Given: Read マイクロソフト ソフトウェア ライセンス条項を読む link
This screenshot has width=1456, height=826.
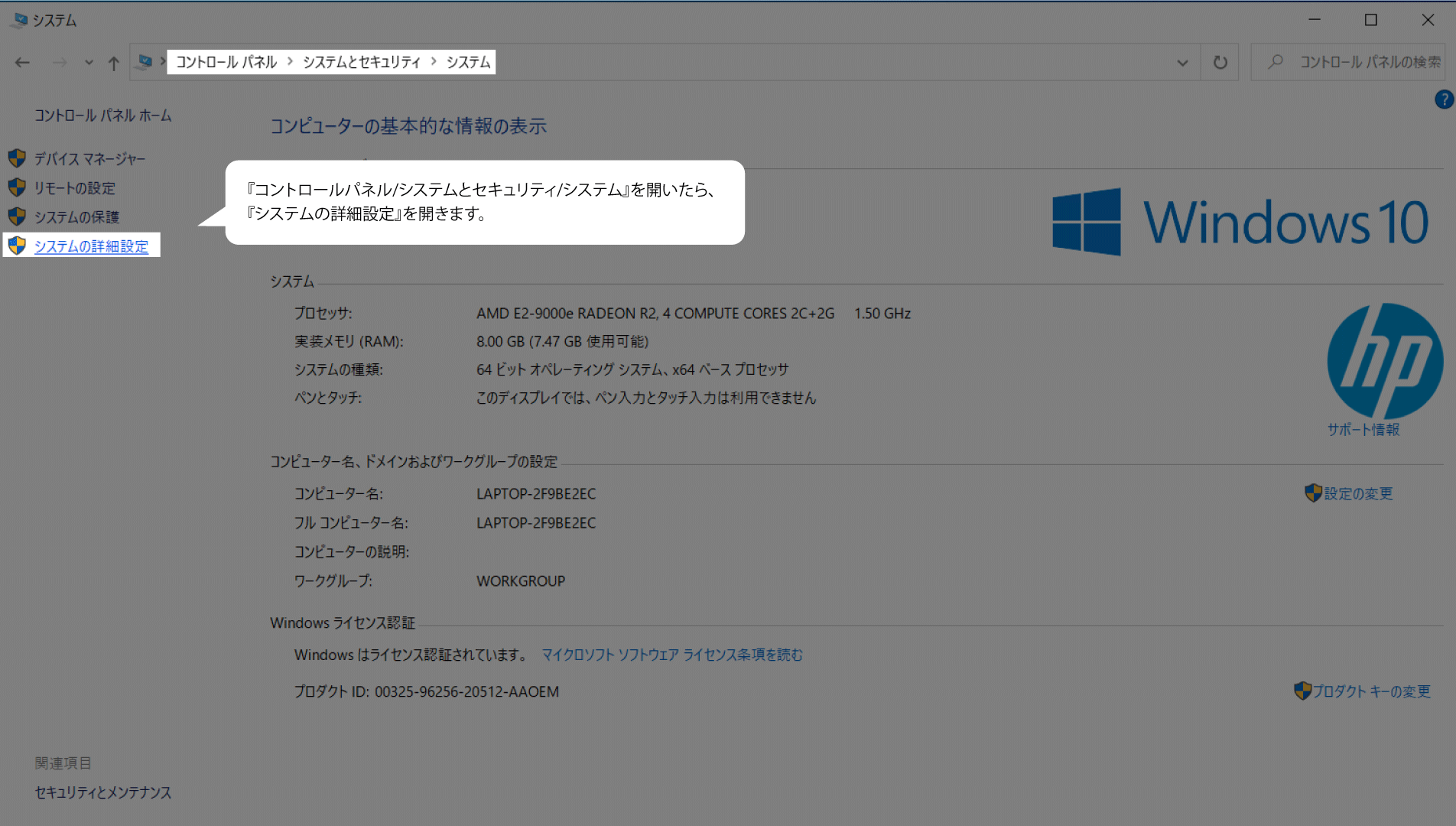Looking at the screenshot, I should (672, 655).
